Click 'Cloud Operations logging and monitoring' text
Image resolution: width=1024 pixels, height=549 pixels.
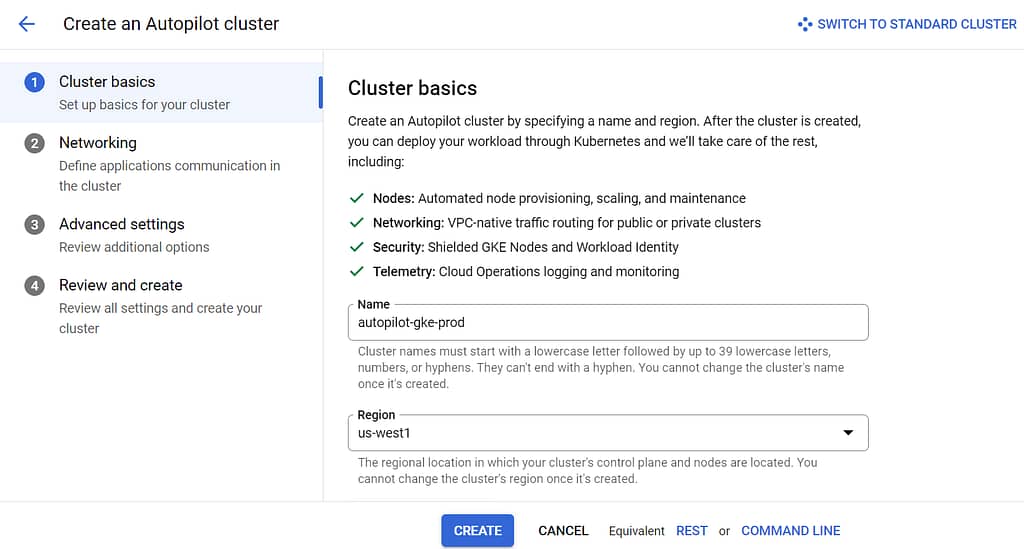tap(559, 272)
